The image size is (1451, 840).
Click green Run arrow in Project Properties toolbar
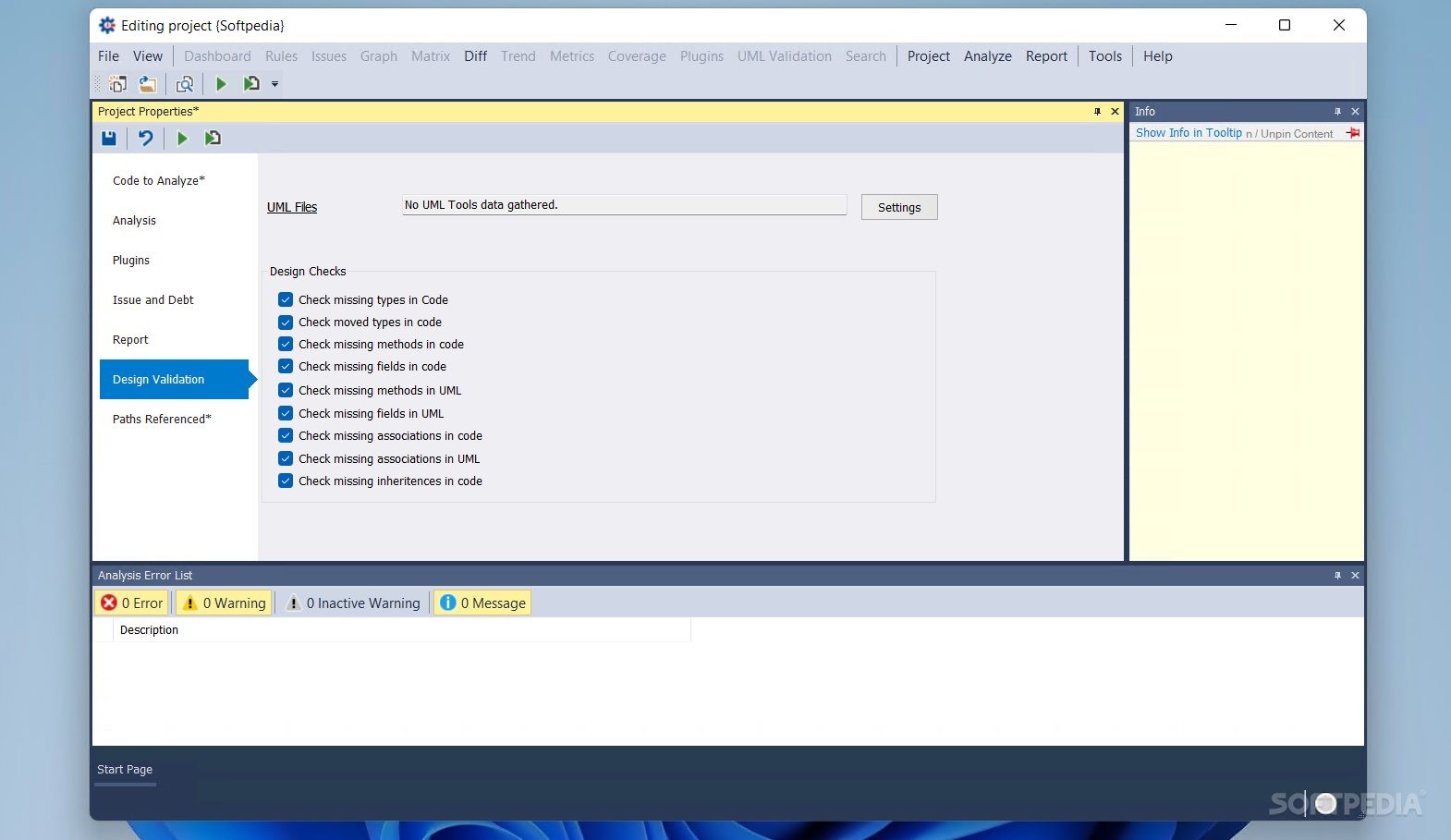coord(182,138)
